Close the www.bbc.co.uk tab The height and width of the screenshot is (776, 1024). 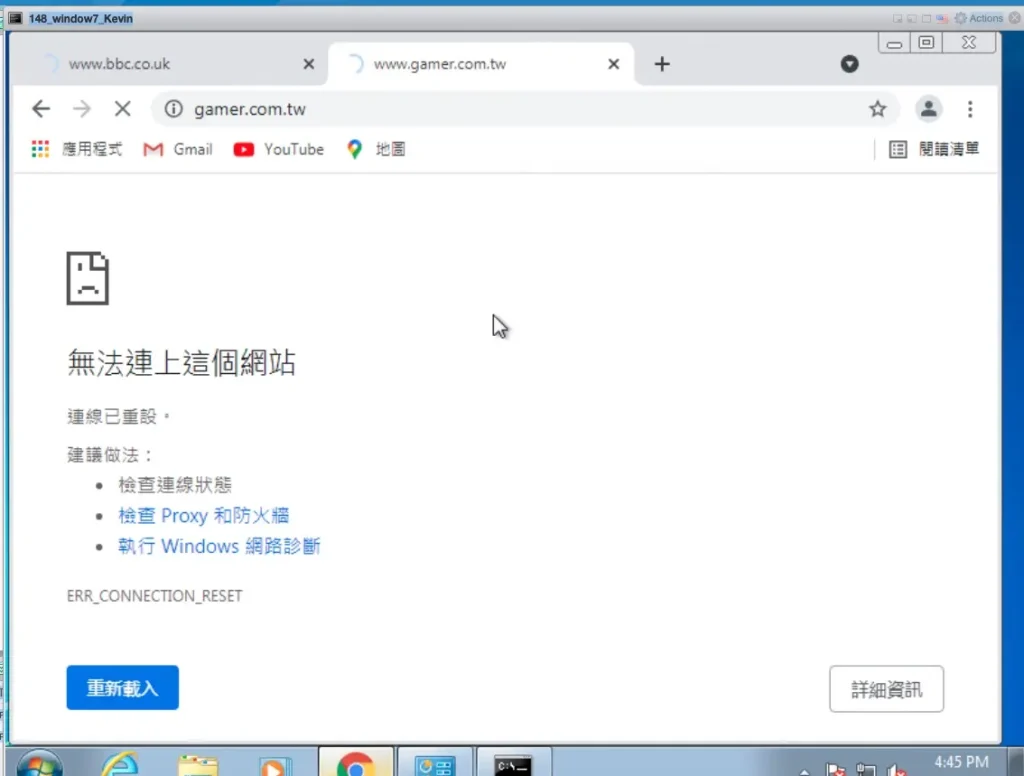[x=308, y=64]
